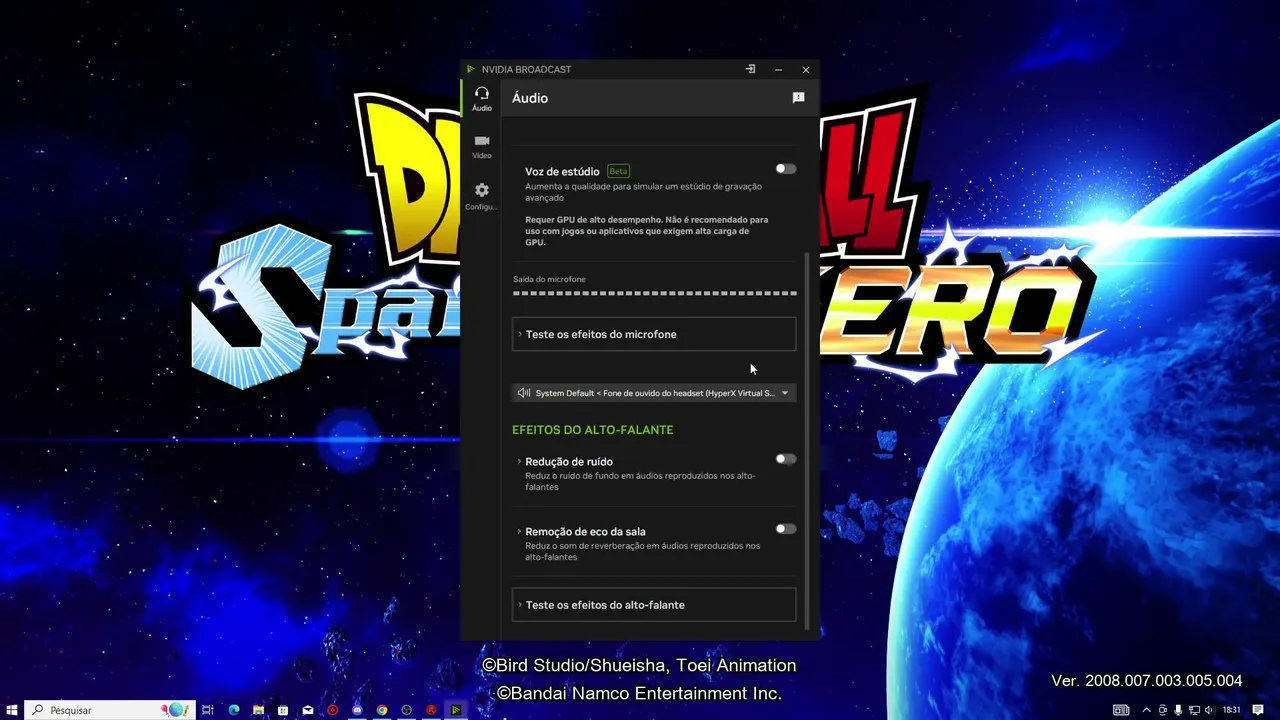Open the volume tray icon
Screen dimensions: 1280x720
click(1210, 710)
